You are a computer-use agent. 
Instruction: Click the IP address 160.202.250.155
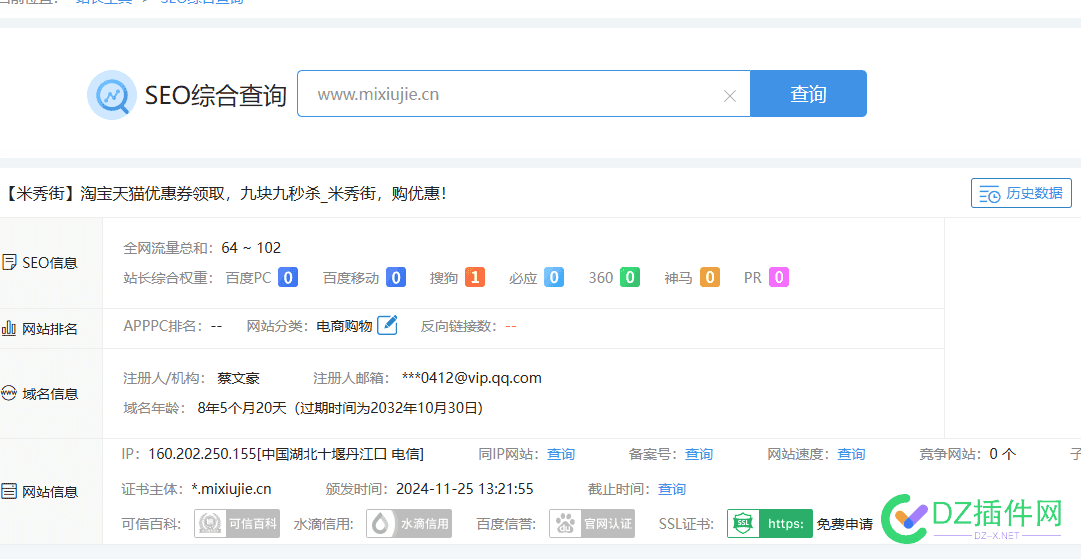[x=202, y=454]
